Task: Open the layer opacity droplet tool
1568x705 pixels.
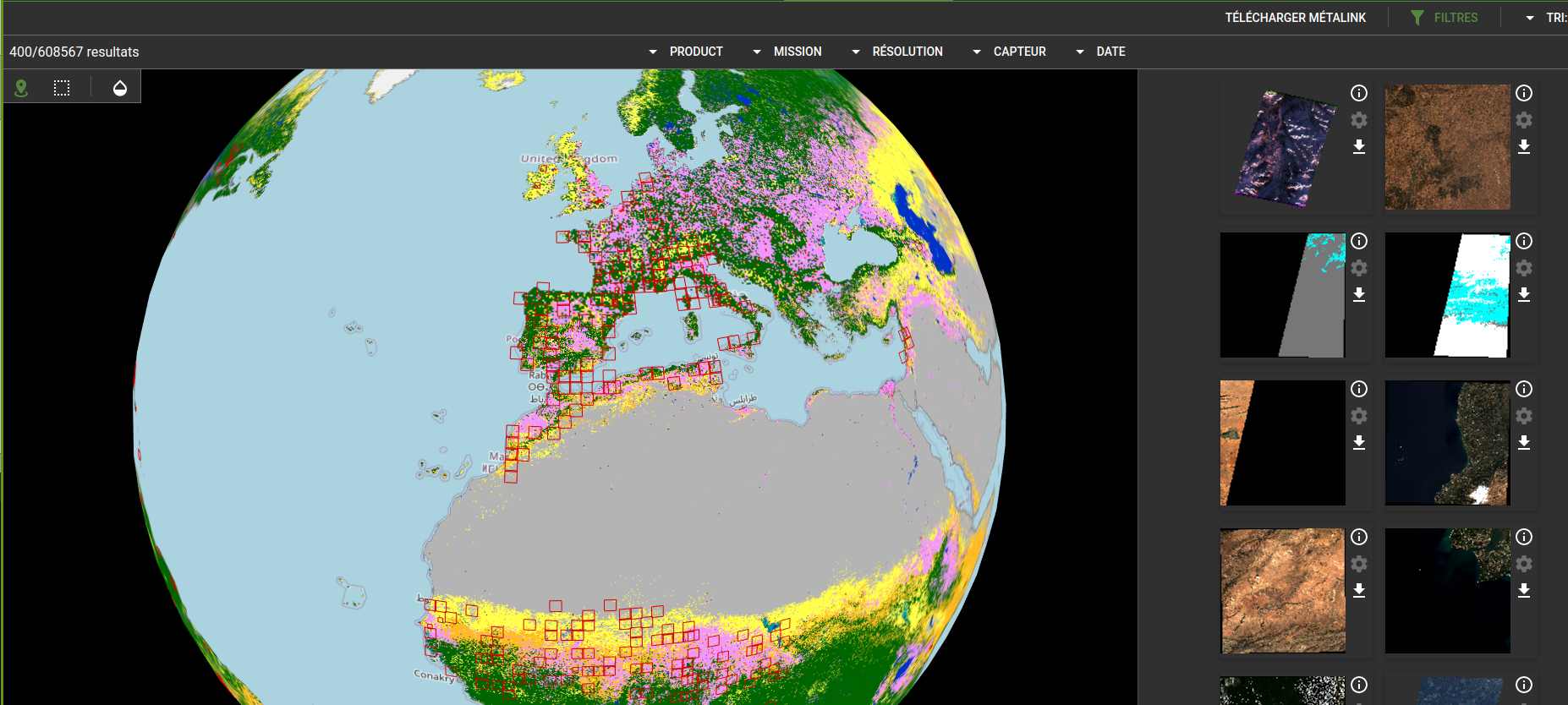Action: point(120,88)
